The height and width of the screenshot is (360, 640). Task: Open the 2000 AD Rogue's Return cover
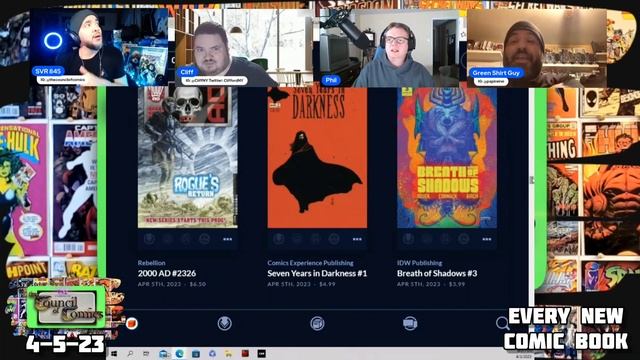187,157
